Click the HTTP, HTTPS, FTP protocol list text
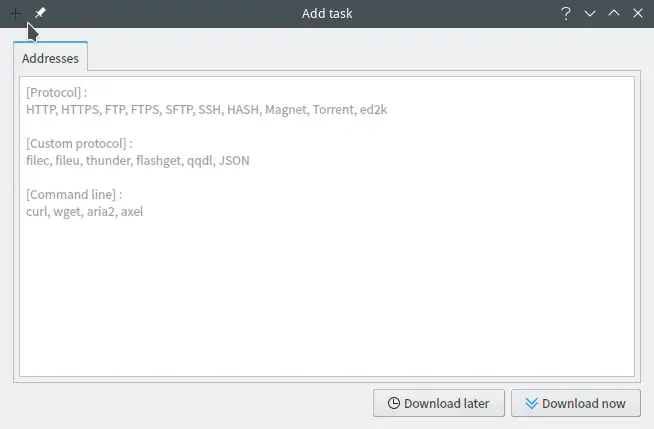Image resolution: width=654 pixels, height=429 pixels. pyautogui.click(x=206, y=110)
